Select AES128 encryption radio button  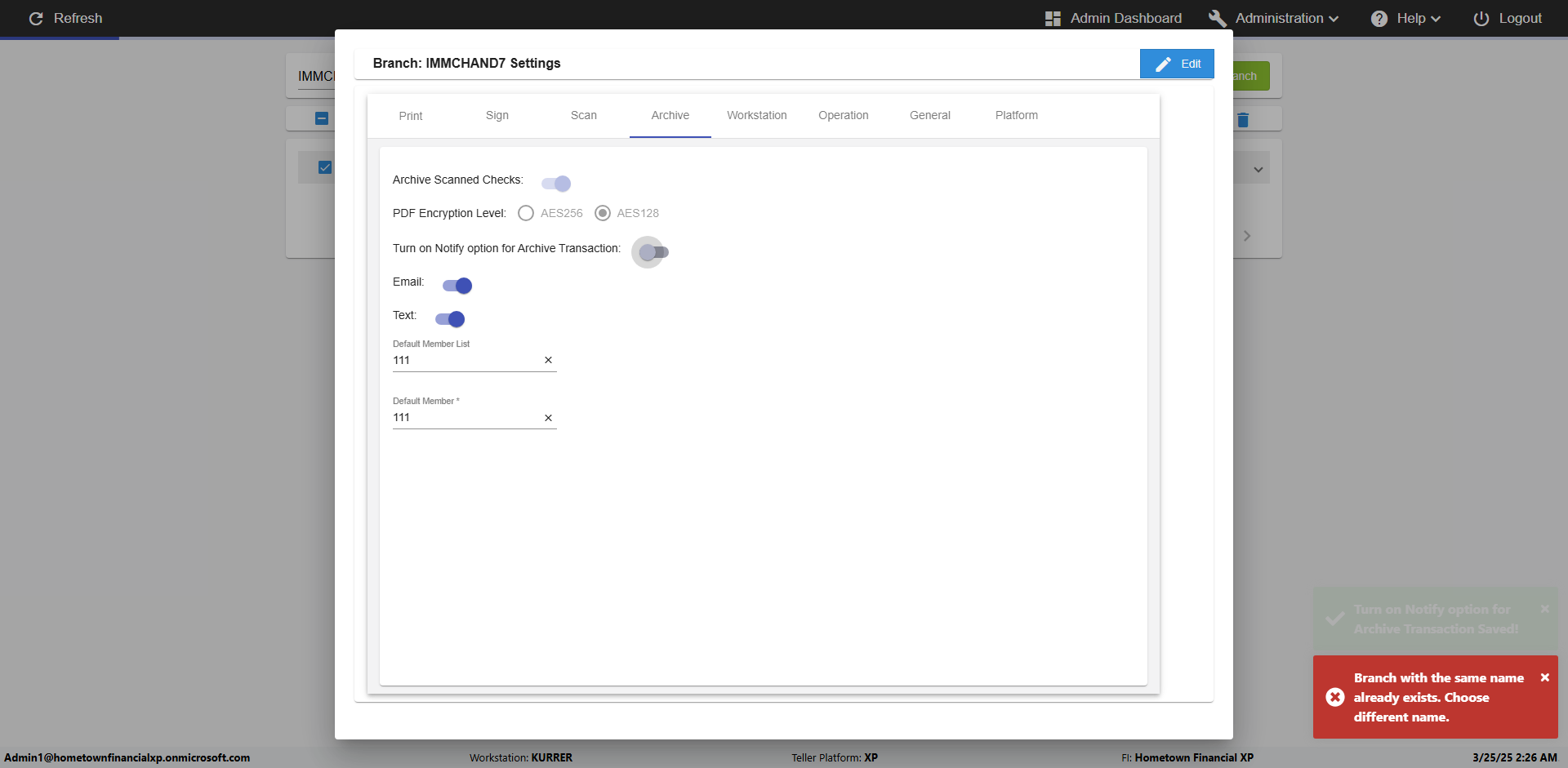(x=603, y=213)
